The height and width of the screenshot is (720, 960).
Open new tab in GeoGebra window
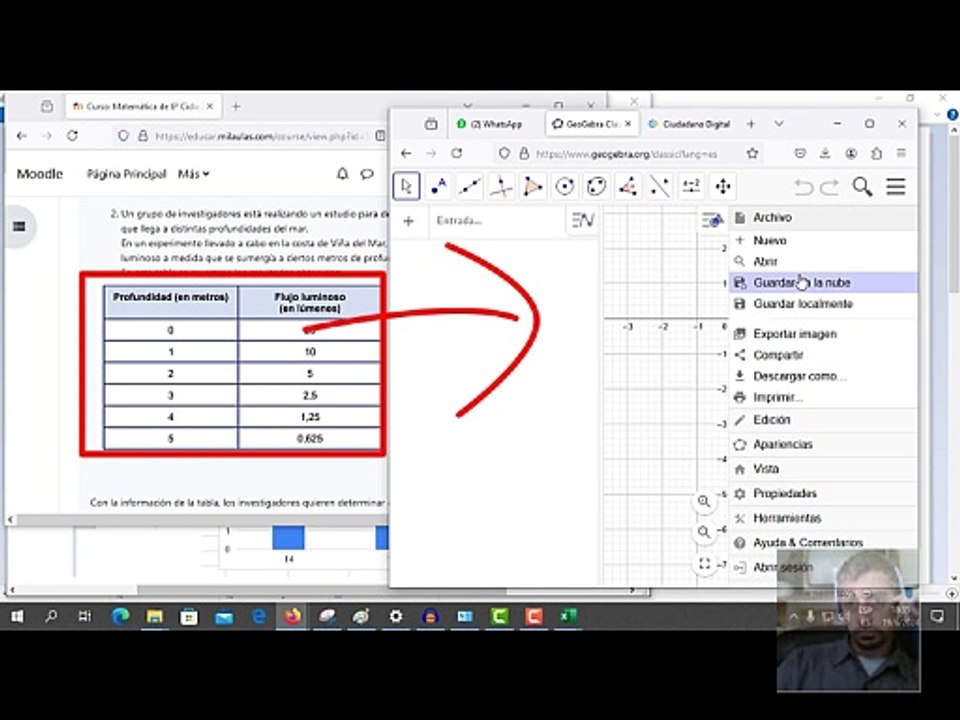(x=751, y=124)
